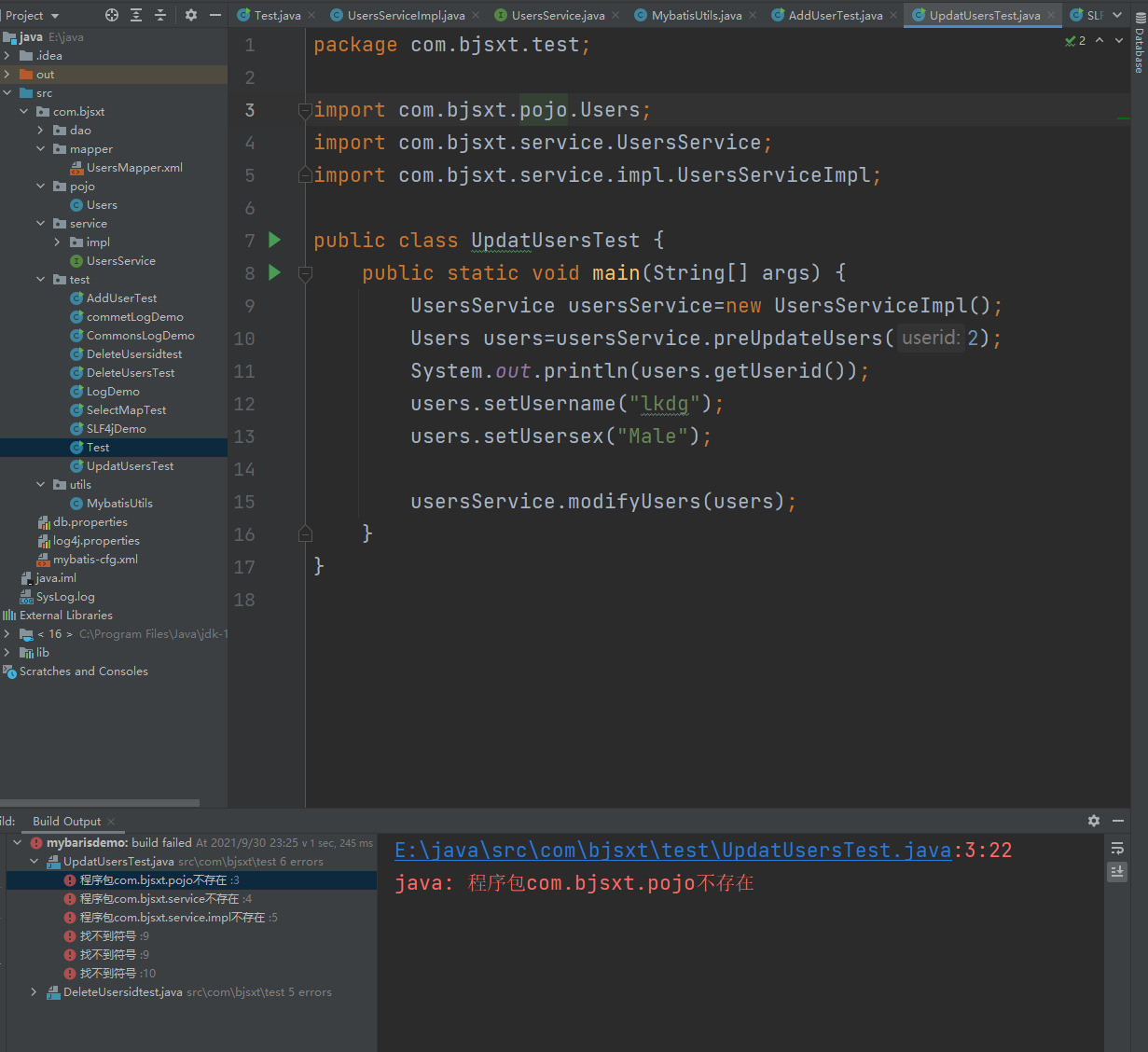Go to next highlighted problem
Viewport: 1148px width, 1052px height.
(1119, 41)
